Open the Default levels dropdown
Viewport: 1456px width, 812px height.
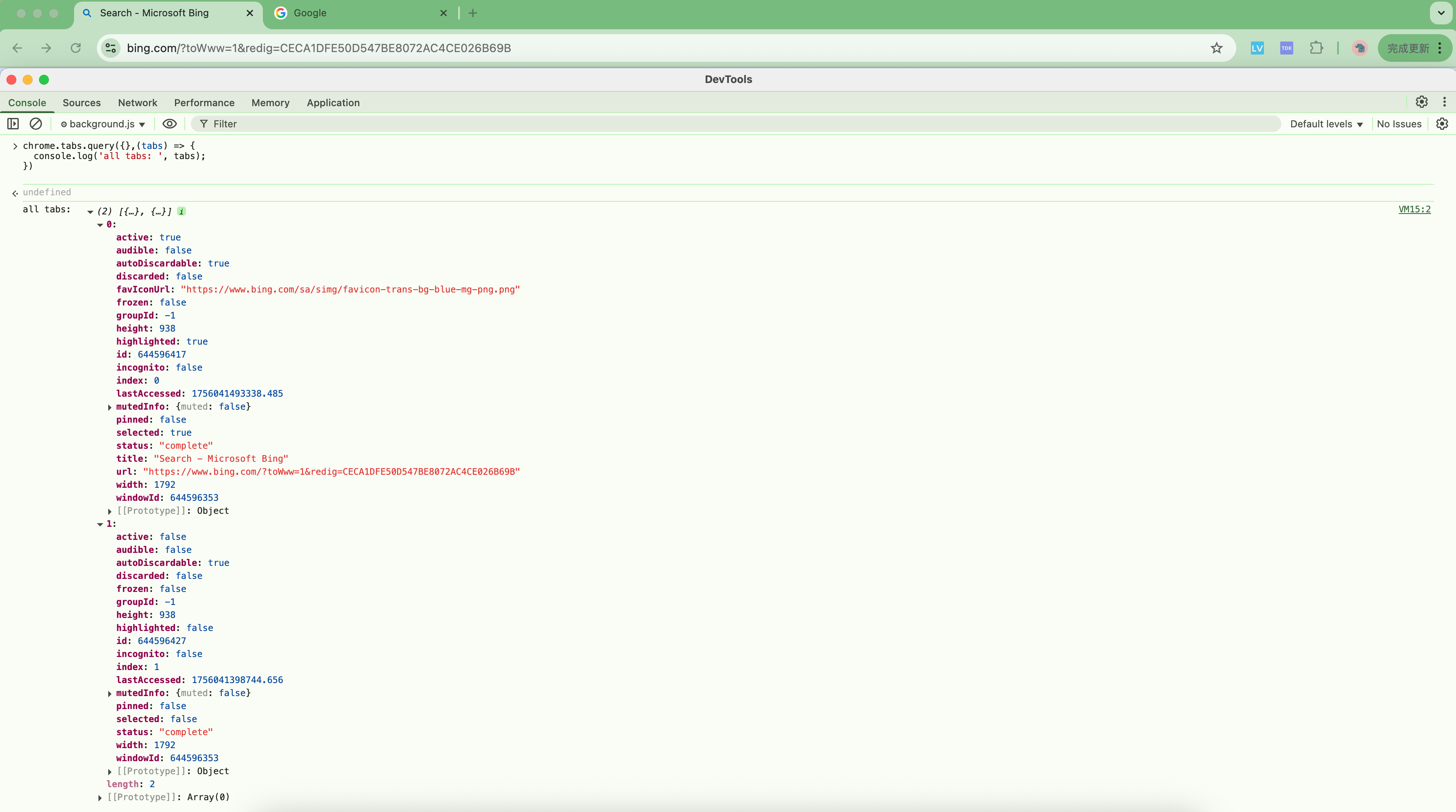[x=1326, y=124]
